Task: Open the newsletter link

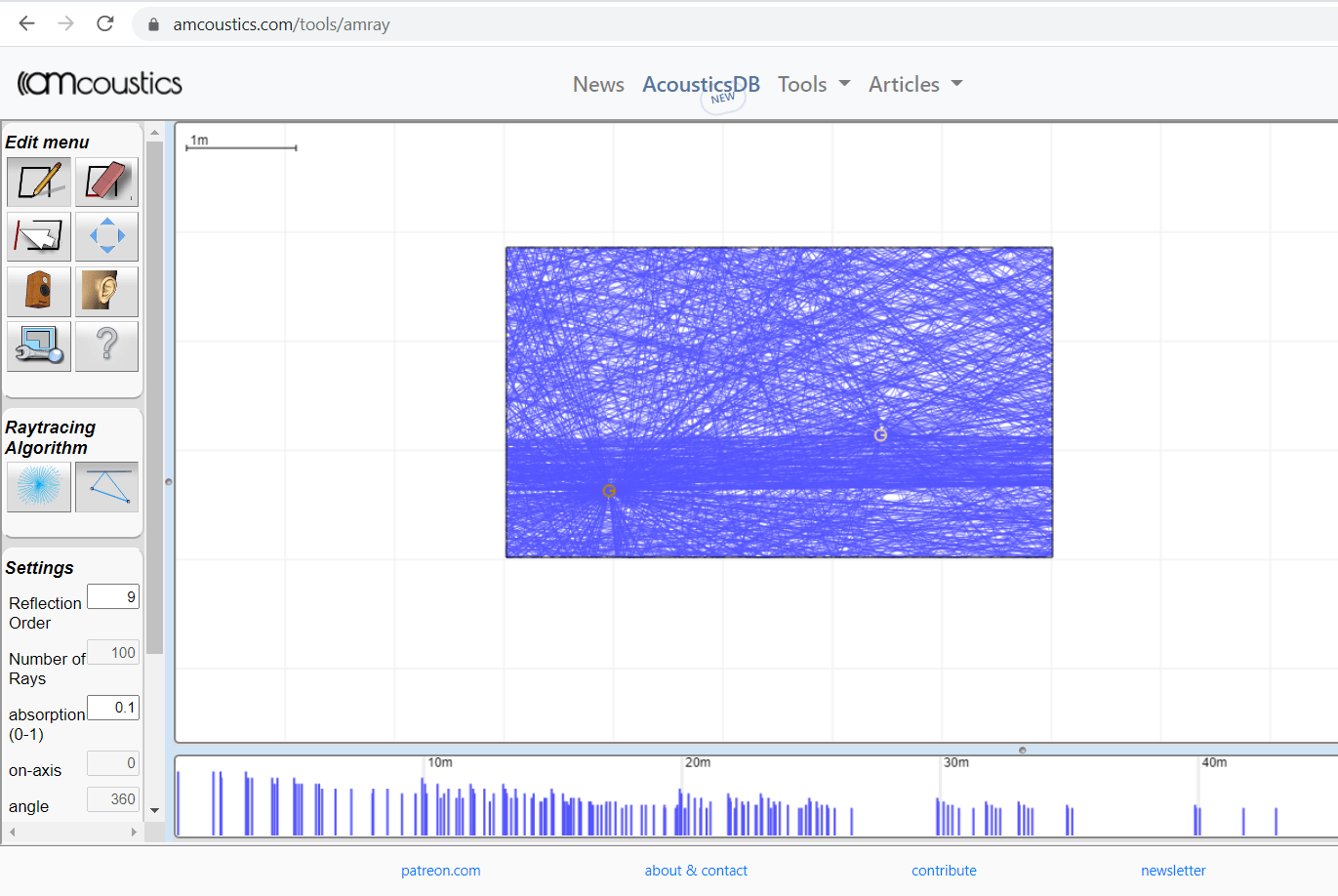Action: (1173, 871)
